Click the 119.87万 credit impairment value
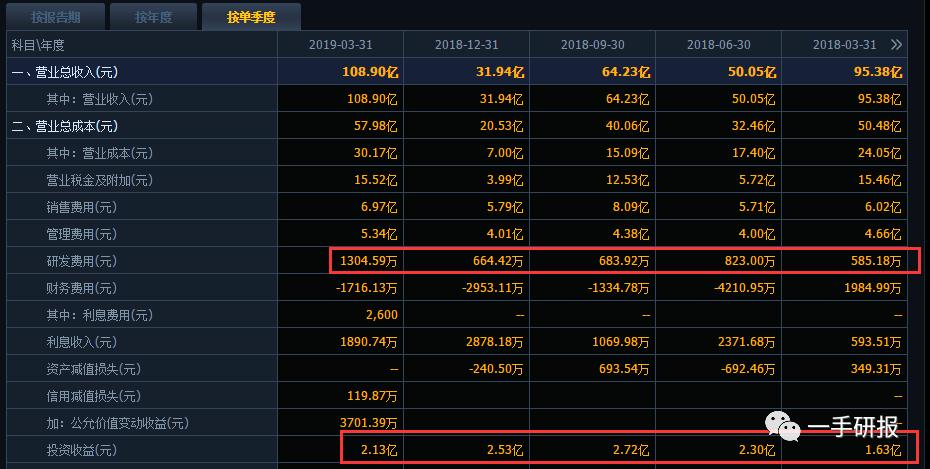Screen dimensions: 930x469 372,397
